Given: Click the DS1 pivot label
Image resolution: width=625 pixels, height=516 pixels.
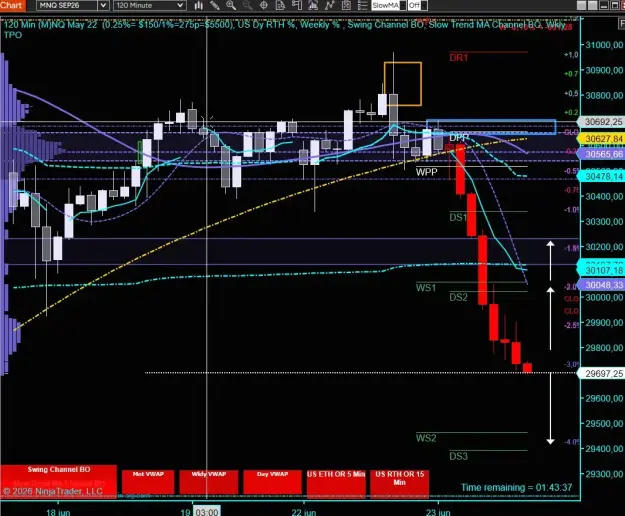Looking at the screenshot, I should point(458,217).
